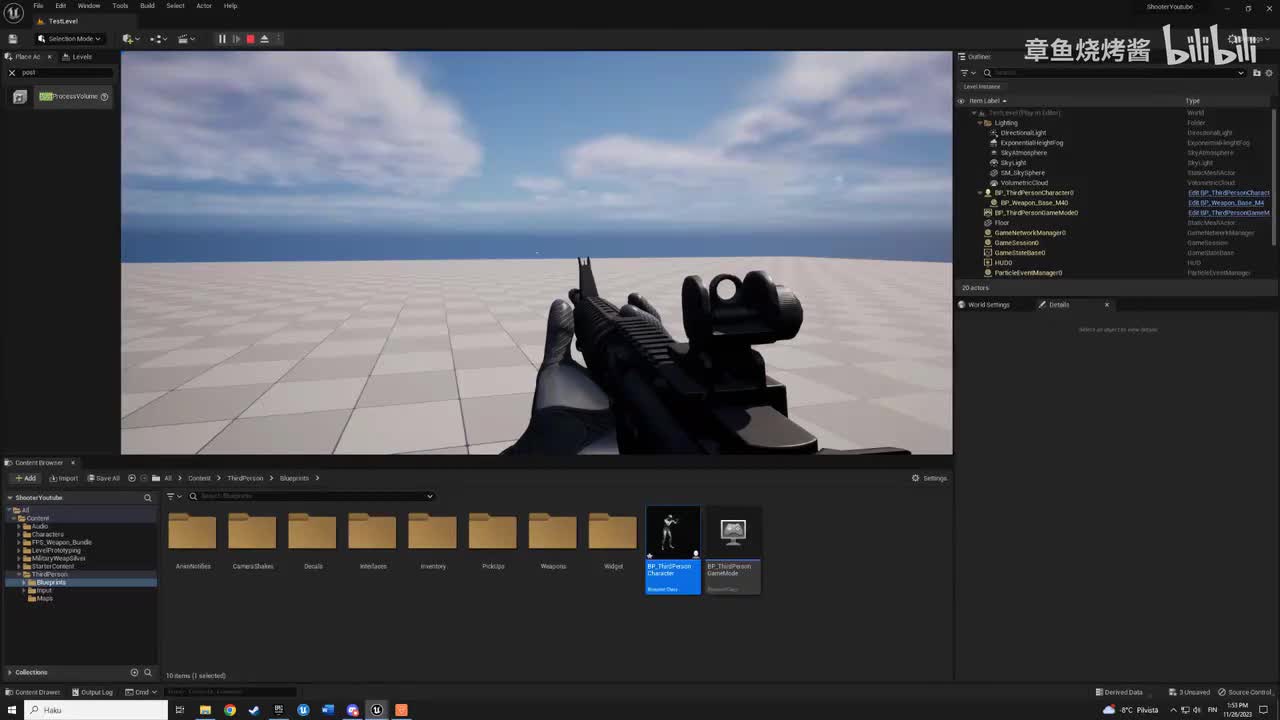This screenshot has width=1280, height=720.
Task: Expand the FPS_Weapon_Bundle folder
Action: 18,542
